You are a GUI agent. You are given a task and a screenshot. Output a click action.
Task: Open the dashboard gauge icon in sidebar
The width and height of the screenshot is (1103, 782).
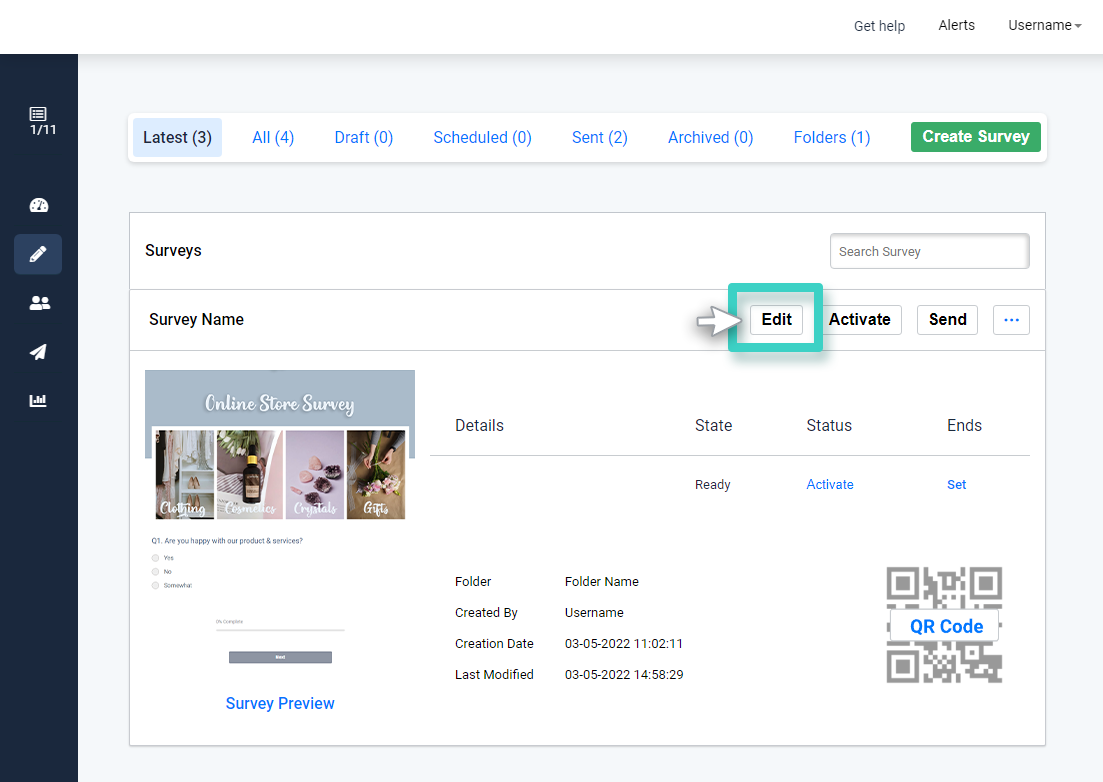coord(39,205)
